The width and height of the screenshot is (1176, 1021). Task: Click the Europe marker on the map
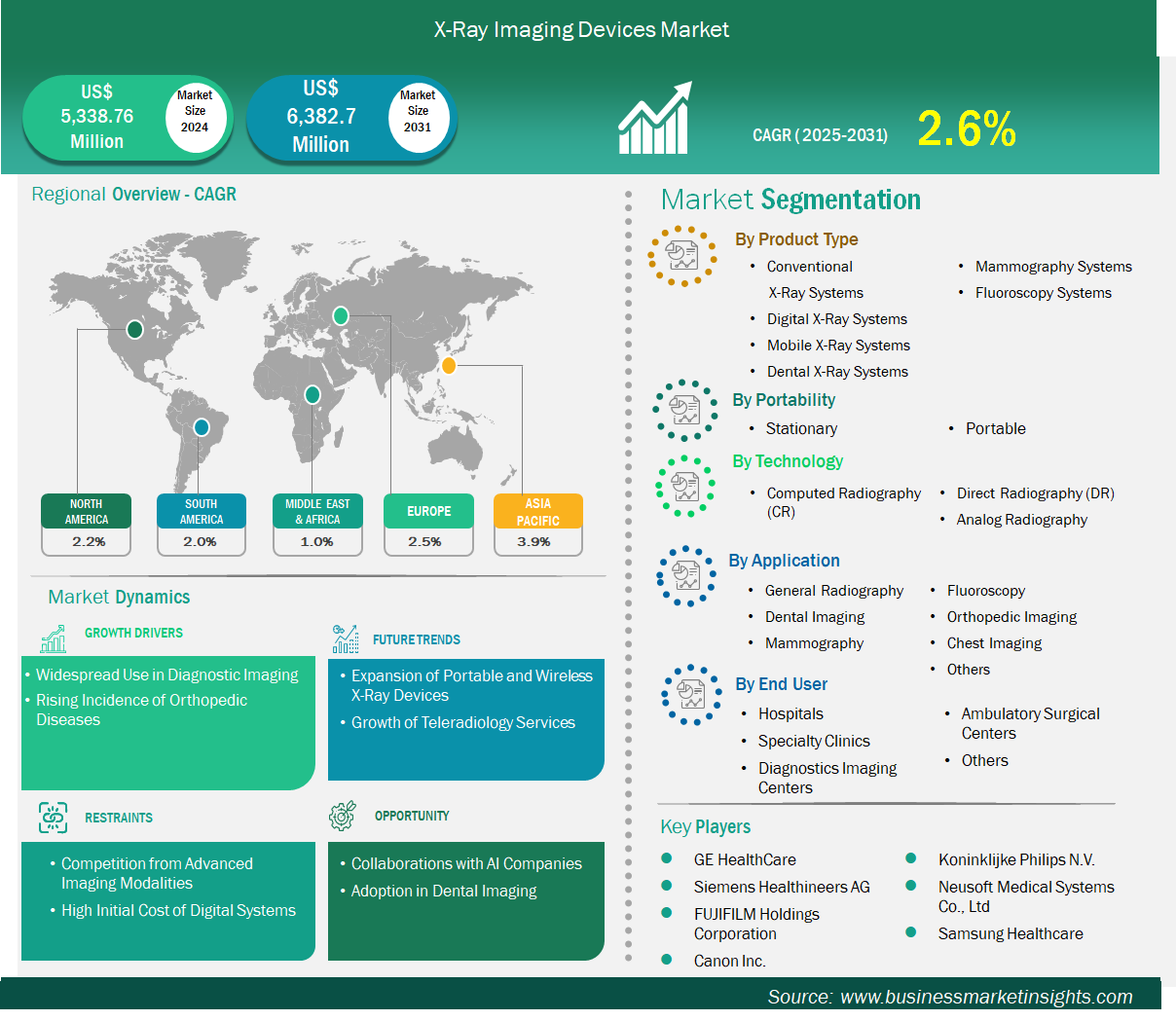click(341, 315)
